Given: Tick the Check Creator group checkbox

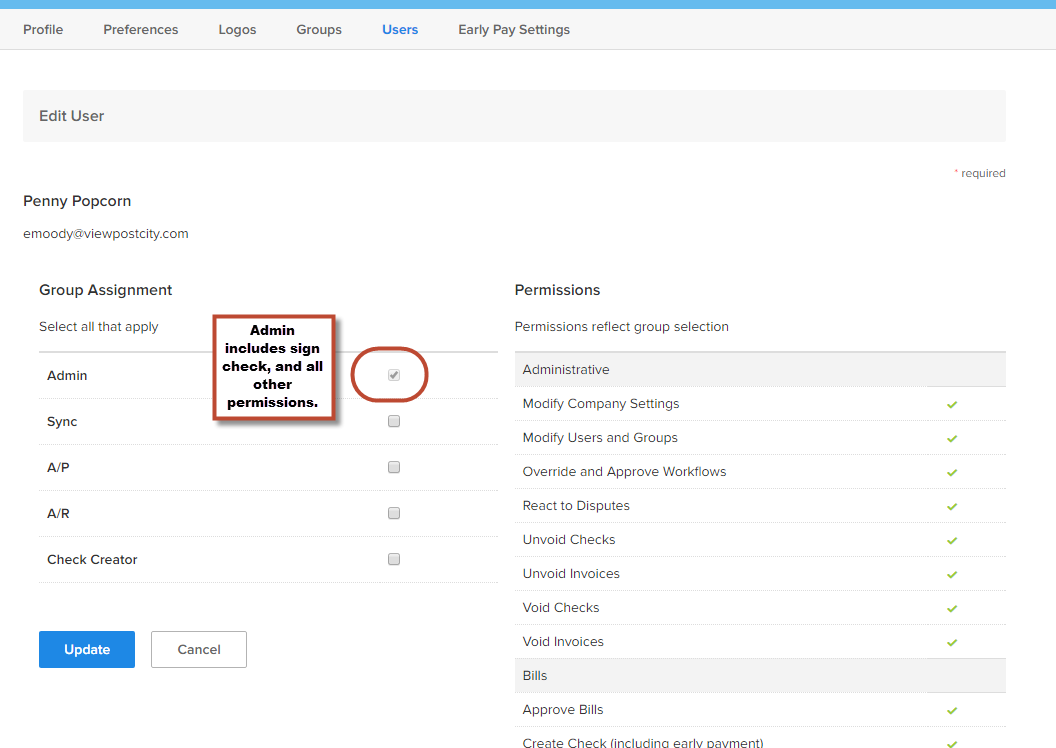Looking at the screenshot, I should click(394, 559).
